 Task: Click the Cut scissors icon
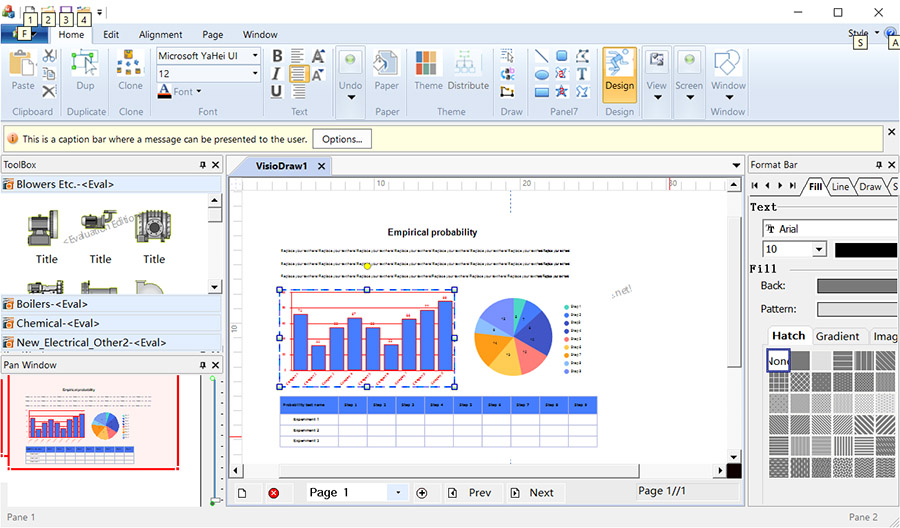pyautogui.click(x=49, y=56)
